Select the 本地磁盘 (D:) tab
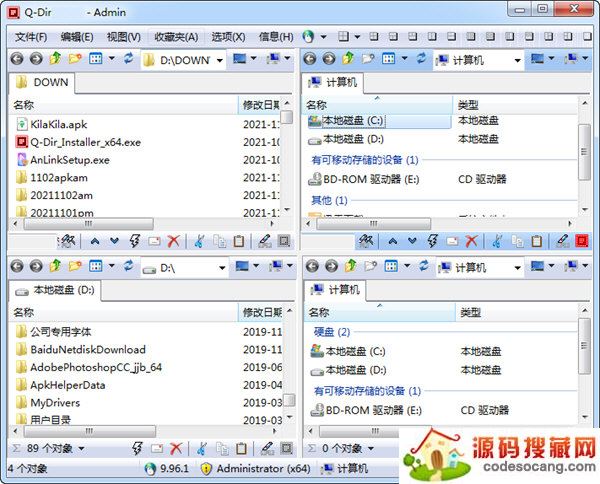The width and height of the screenshot is (600, 484). (54, 290)
